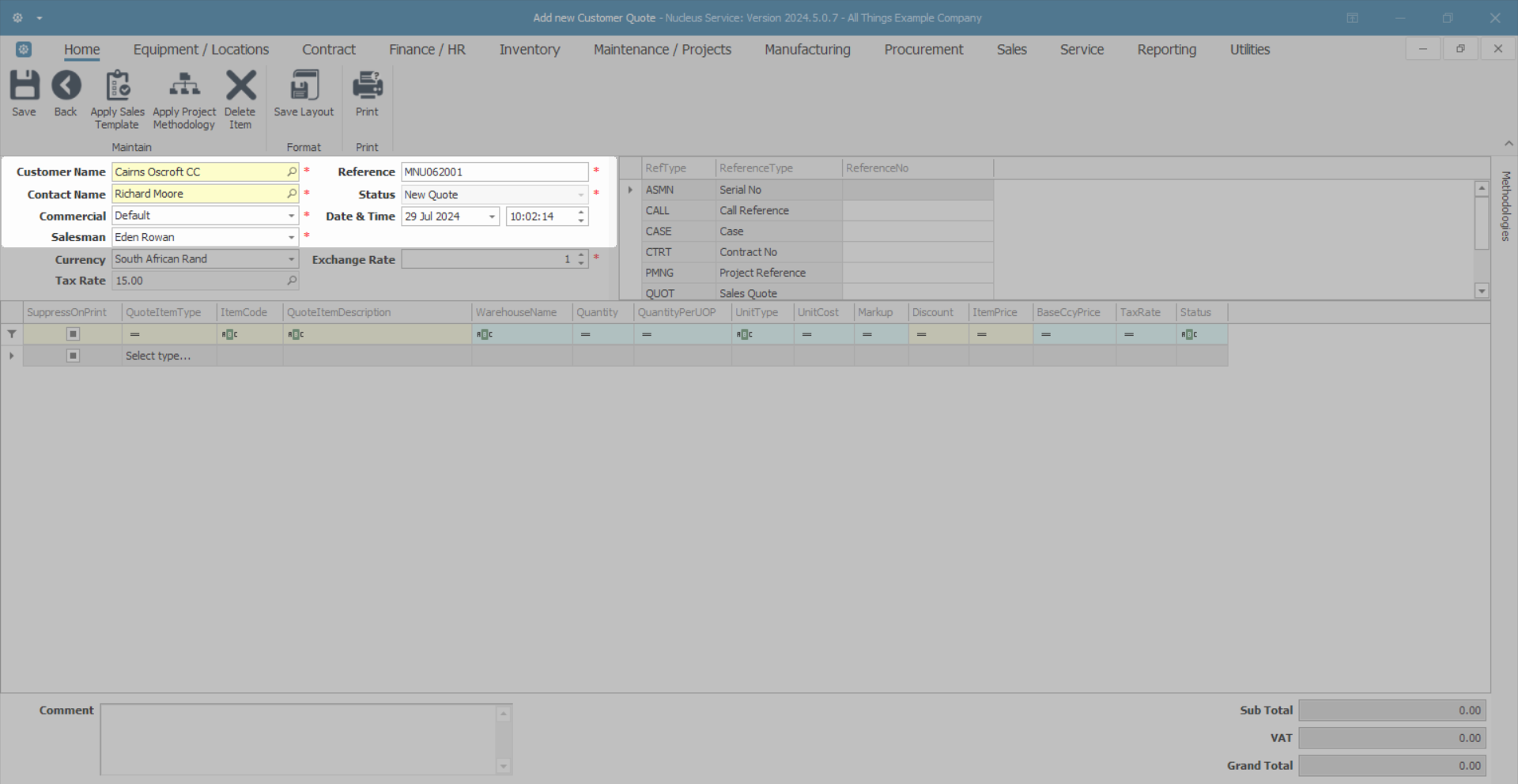Search contacts via Contact Name magnifier icon
Viewport: 1518px width, 784px height.
pos(292,194)
